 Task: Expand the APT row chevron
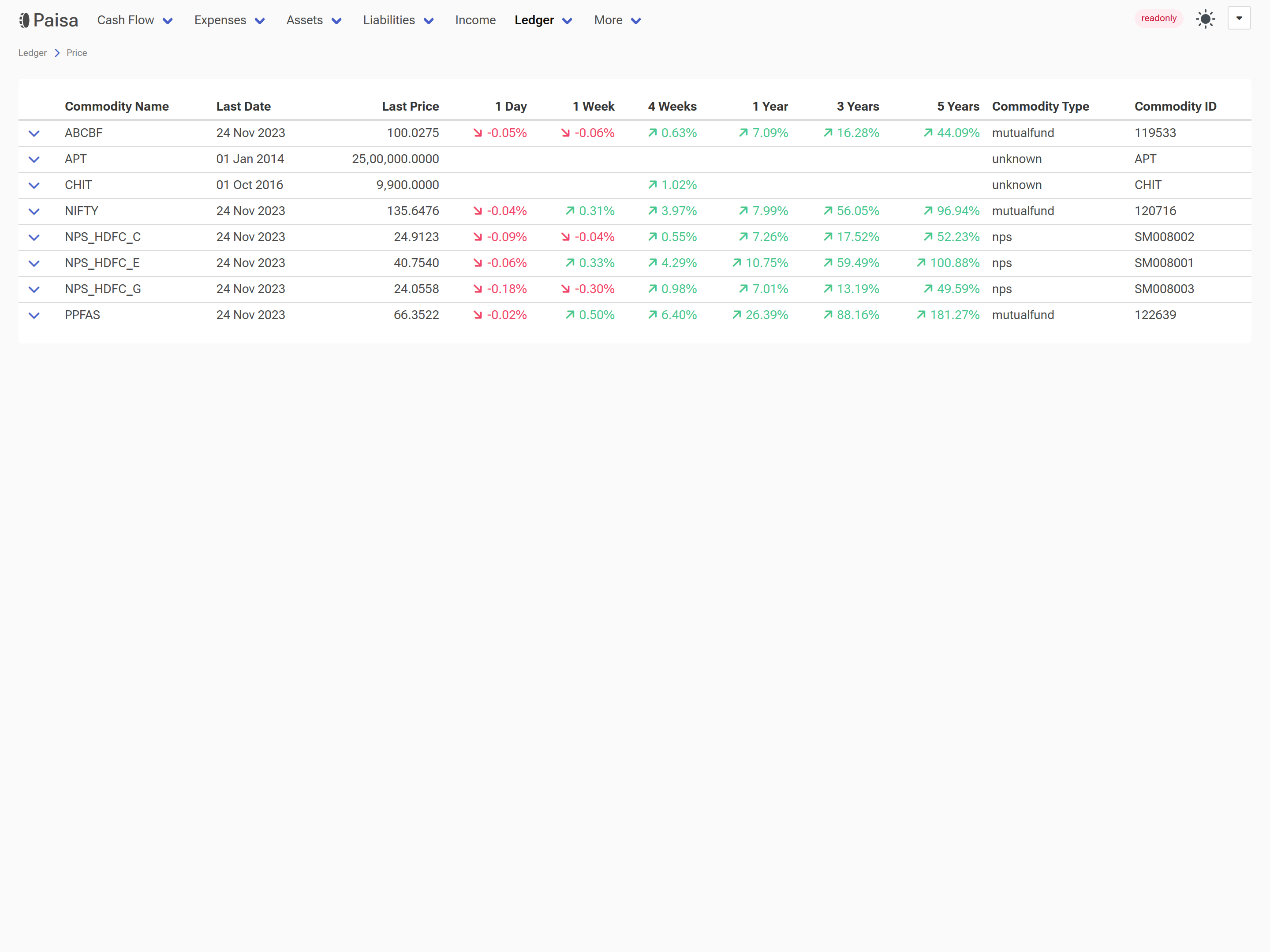34,159
